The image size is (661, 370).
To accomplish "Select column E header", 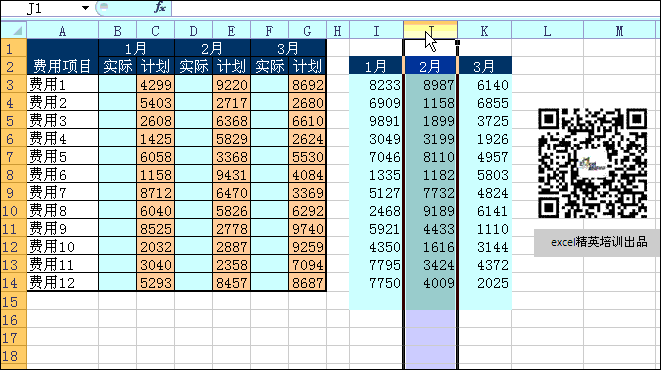I will tap(231, 31).
